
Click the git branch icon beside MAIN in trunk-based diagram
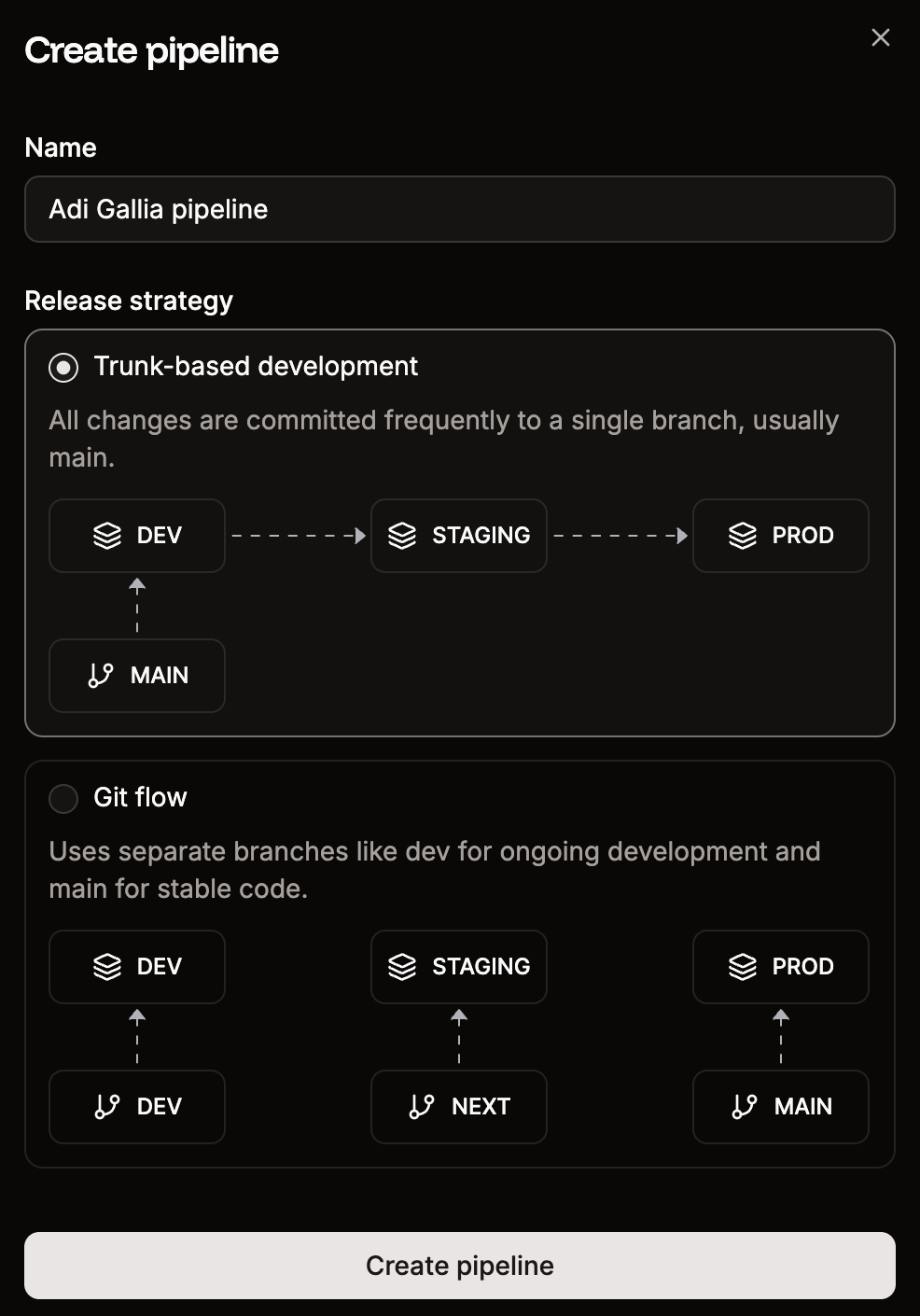[x=103, y=675]
